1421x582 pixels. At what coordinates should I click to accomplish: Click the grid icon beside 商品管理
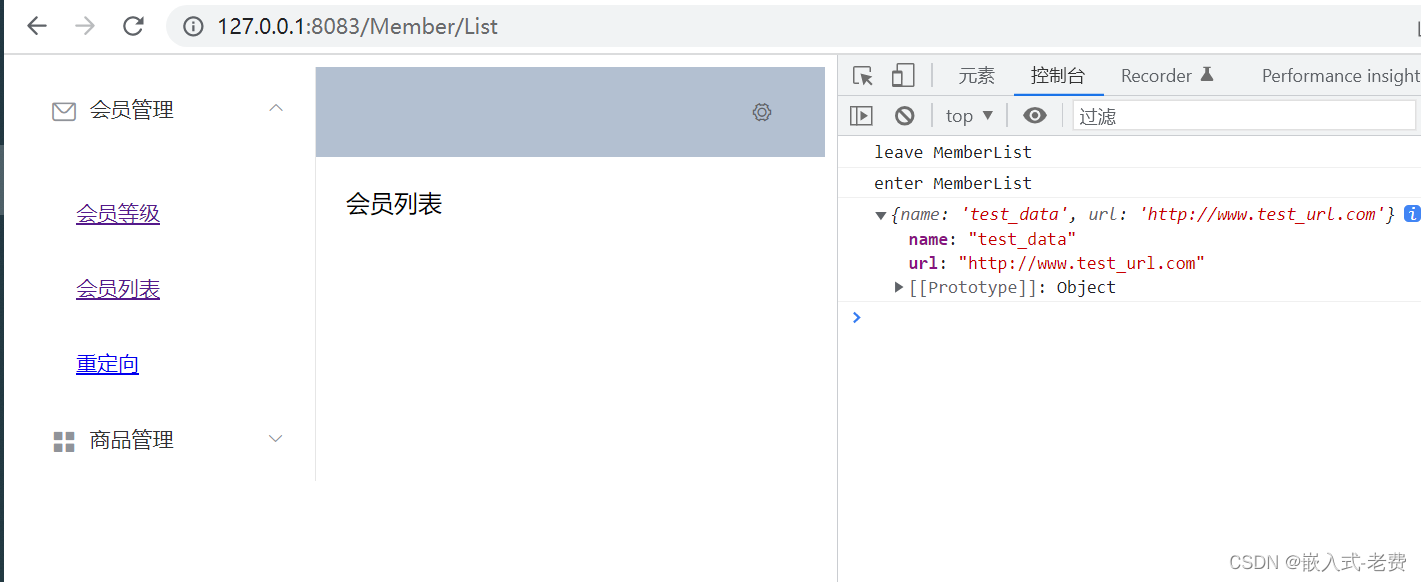pyautogui.click(x=63, y=439)
